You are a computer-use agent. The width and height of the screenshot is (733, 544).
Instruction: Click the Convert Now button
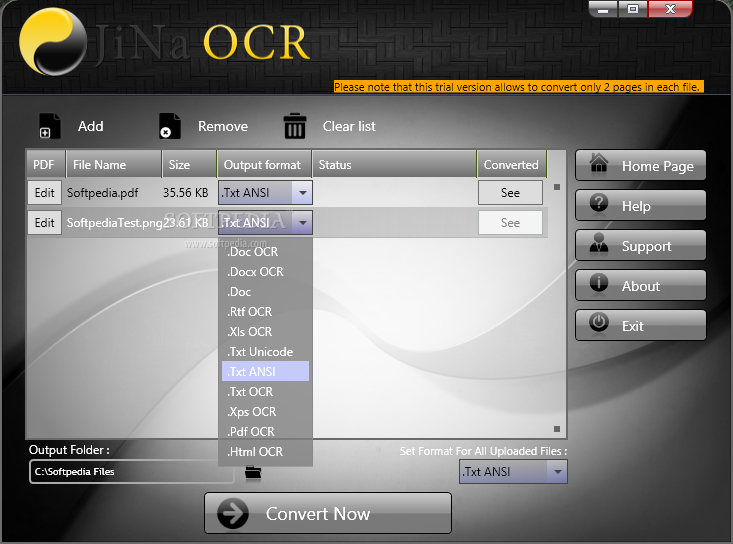328,513
